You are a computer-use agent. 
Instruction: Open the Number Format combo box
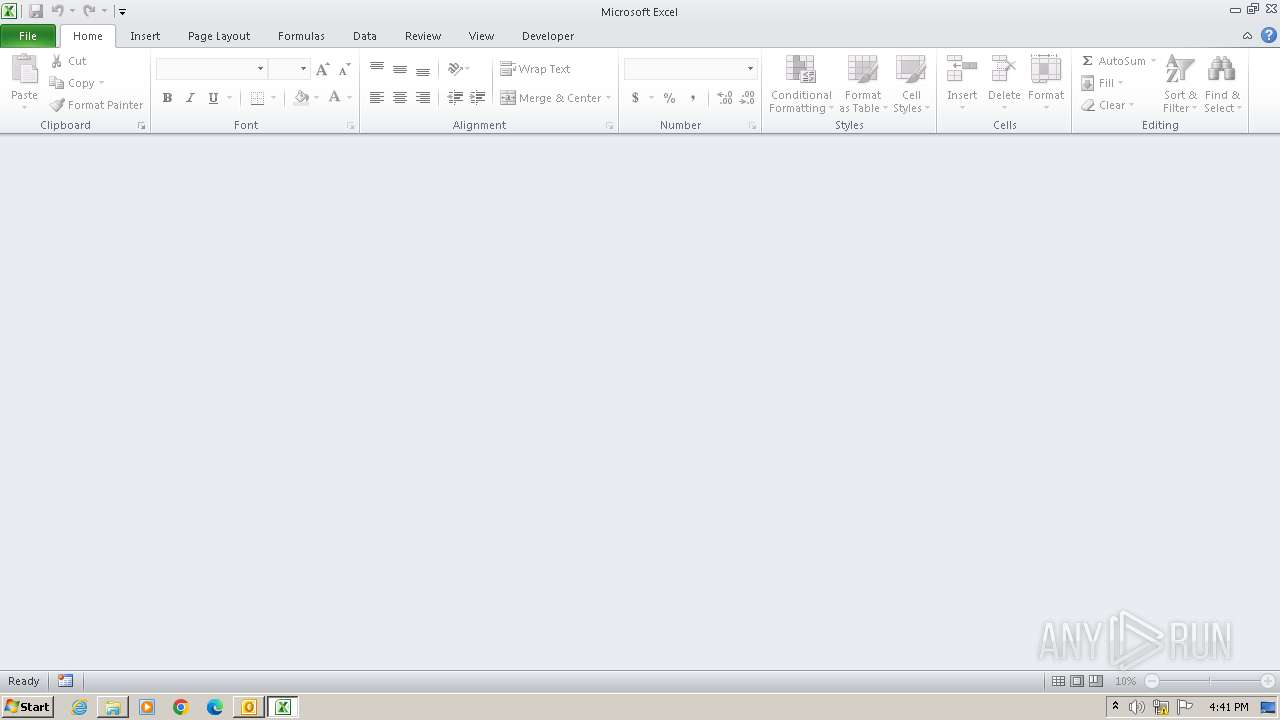[x=690, y=69]
